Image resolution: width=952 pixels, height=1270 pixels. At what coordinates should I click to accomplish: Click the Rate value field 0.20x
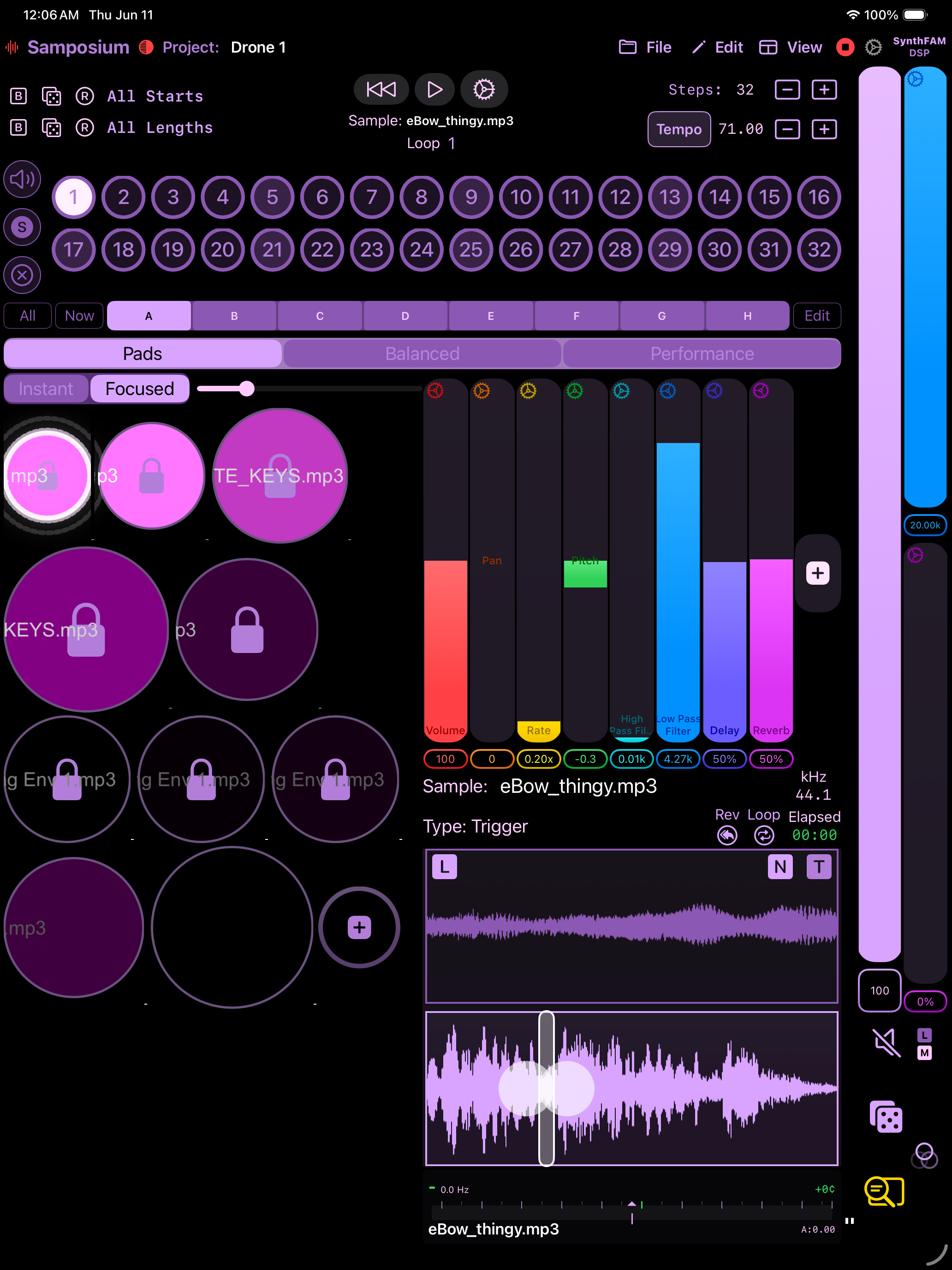coord(539,759)
